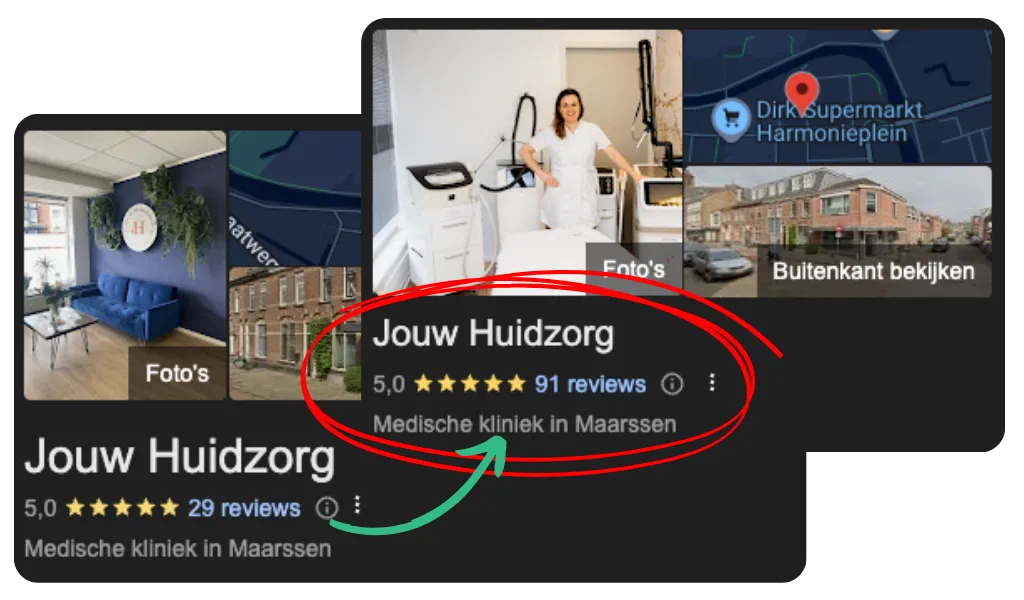Image resolution: width=1024 pixels, height=600 pixels.
Task: Open three-dot menu next to 91 reviews
Action: pyautogui.click(x=712, y=383)
